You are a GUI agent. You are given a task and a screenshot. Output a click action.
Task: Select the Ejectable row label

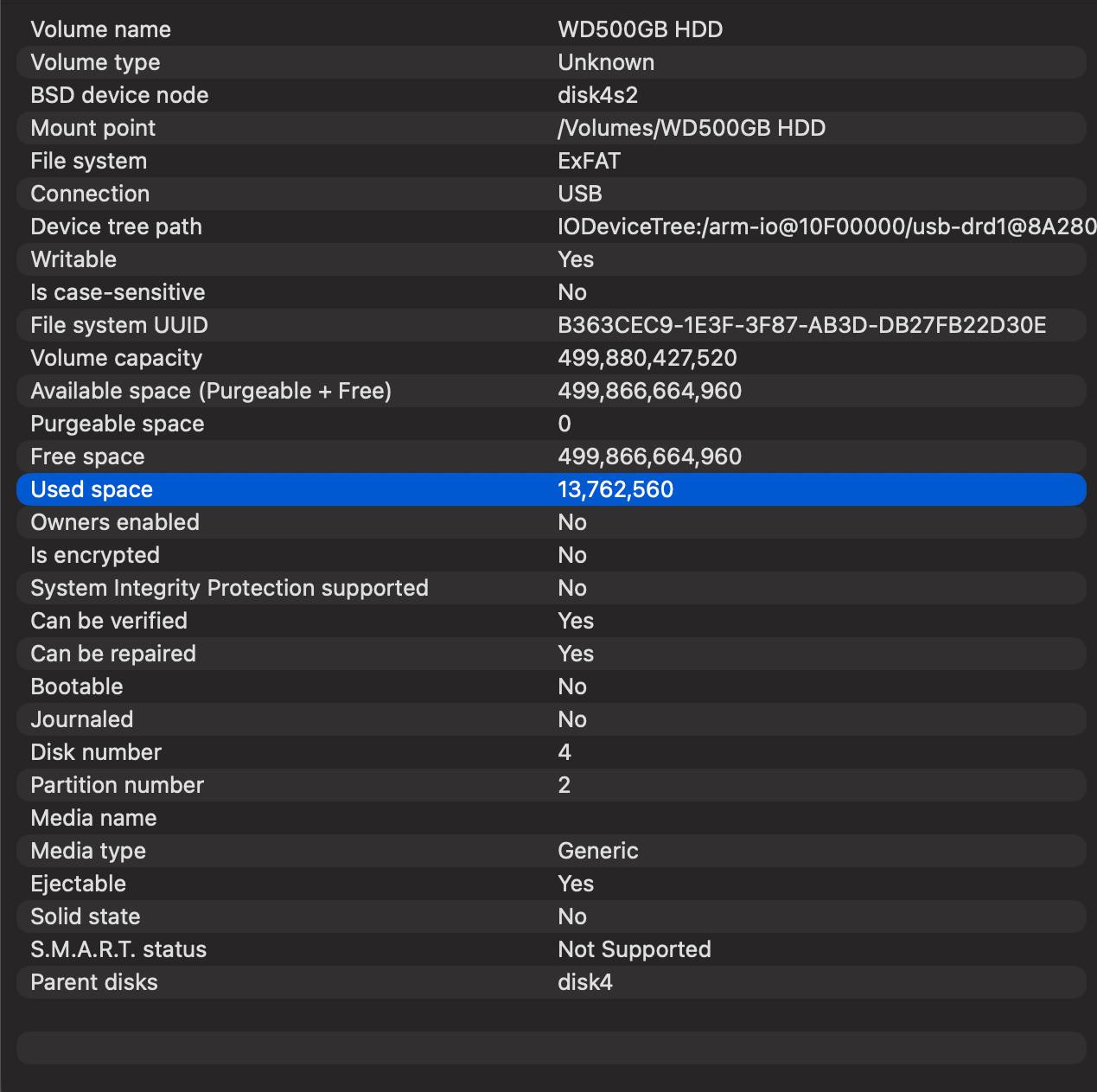pyautogui.click(x=79, y=884)
